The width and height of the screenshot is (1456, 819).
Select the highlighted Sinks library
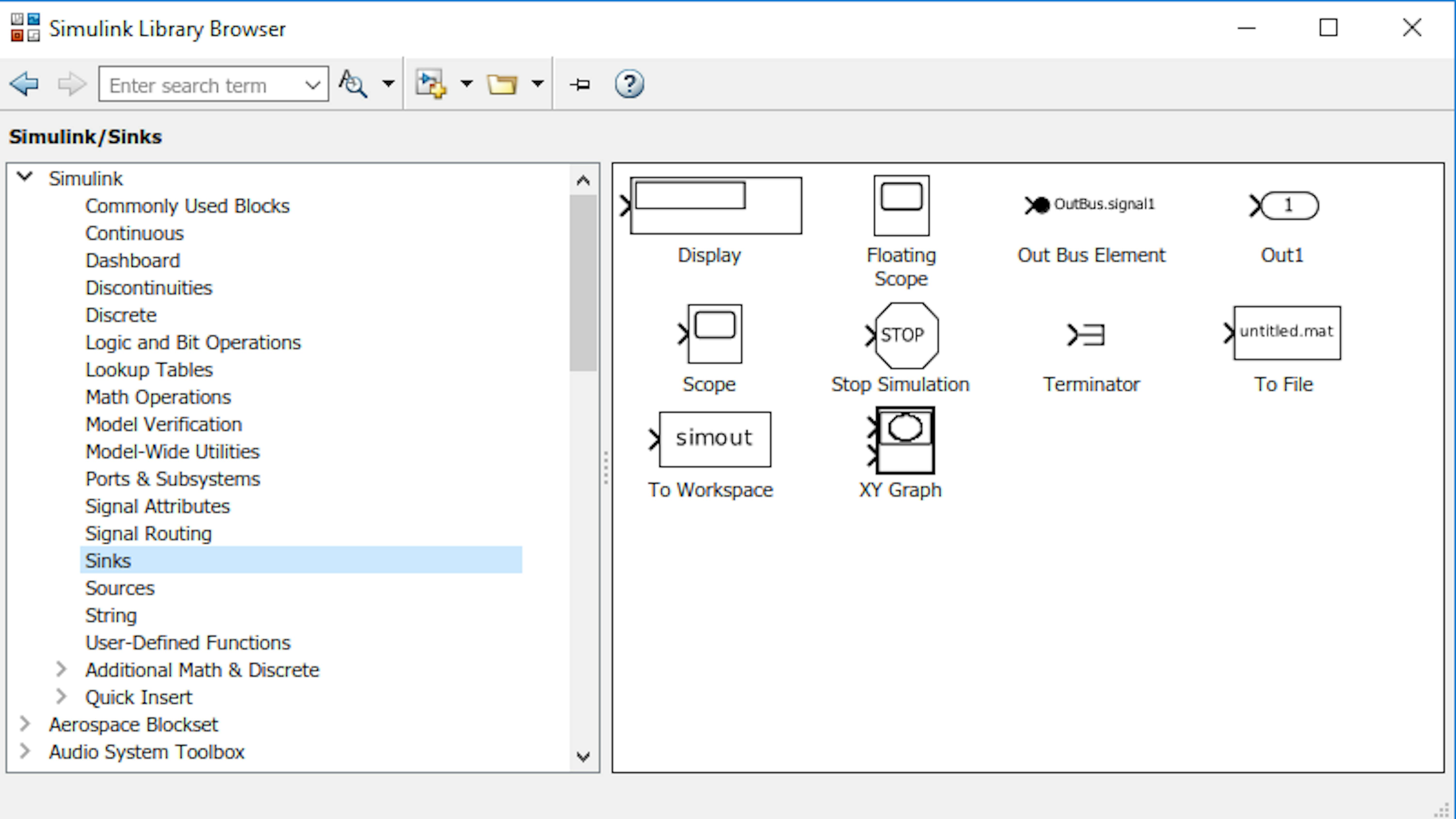coord(301,560)
